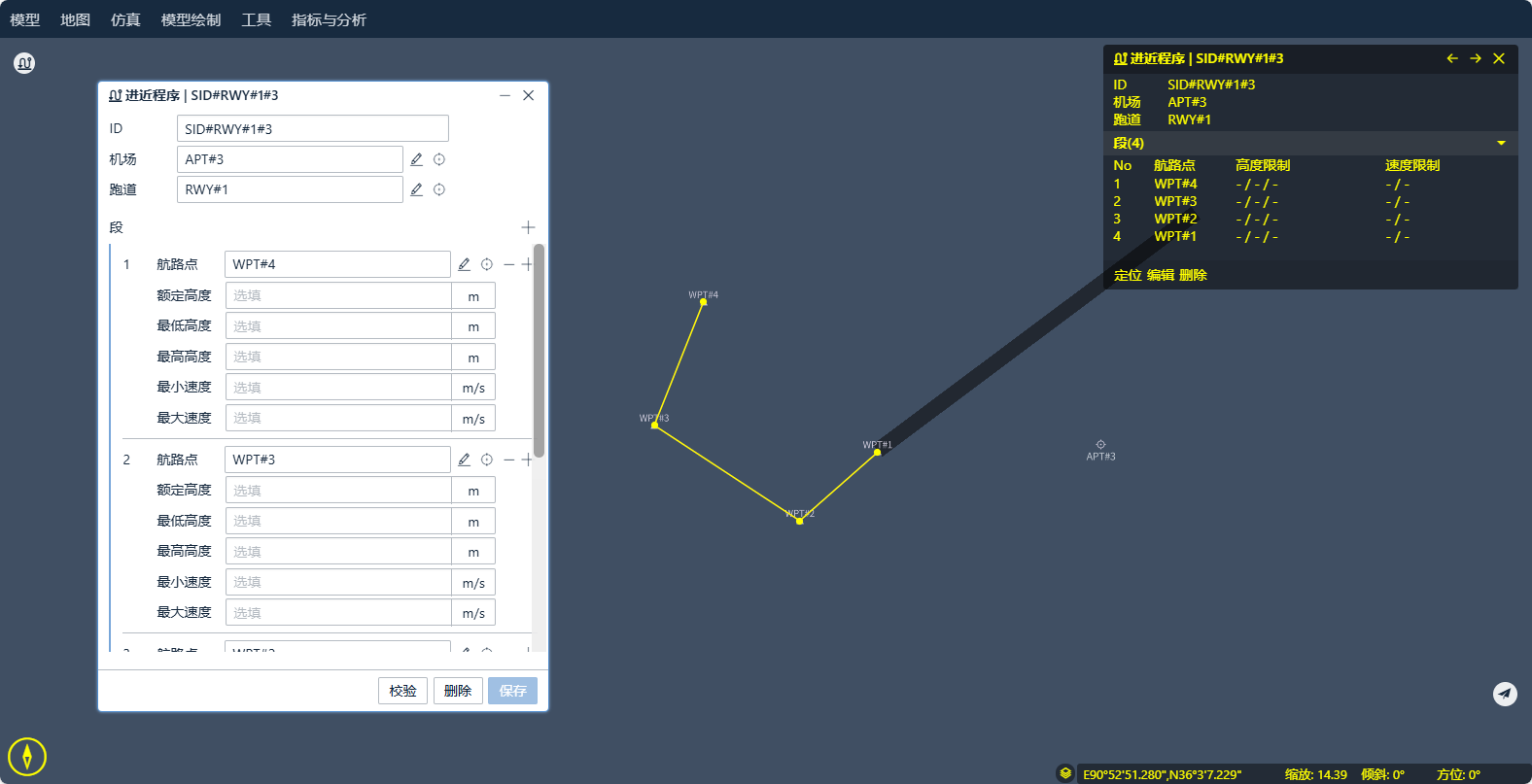This screenshot has height=784, width=1532.
Task: Click the 编辑 link in the info panel
Action: pyautogui.click(x=1161, y=275)
